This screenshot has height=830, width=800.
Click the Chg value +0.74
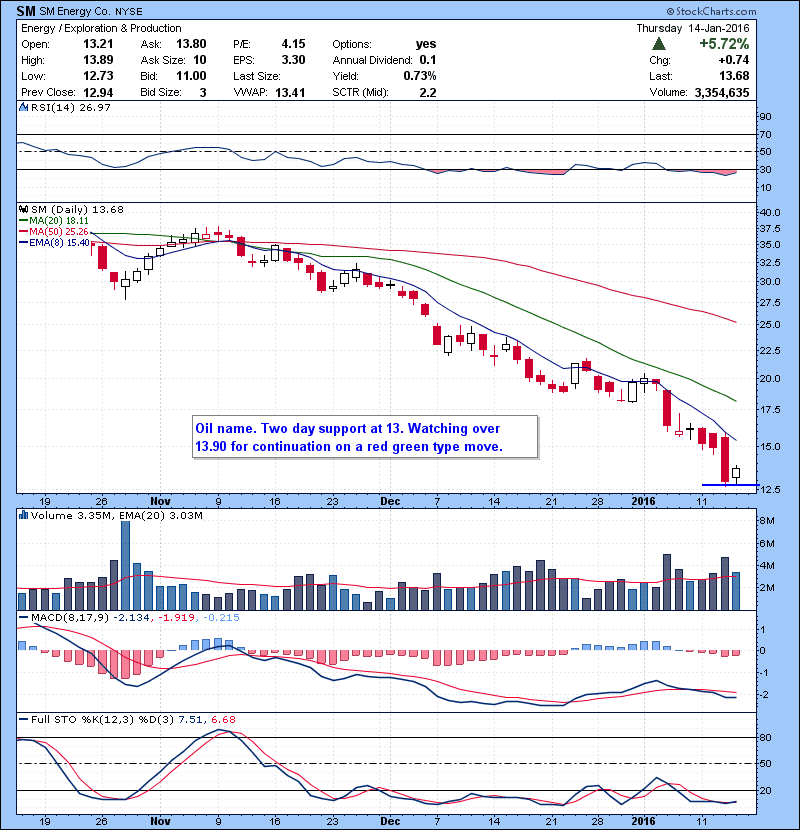point(733,60)
